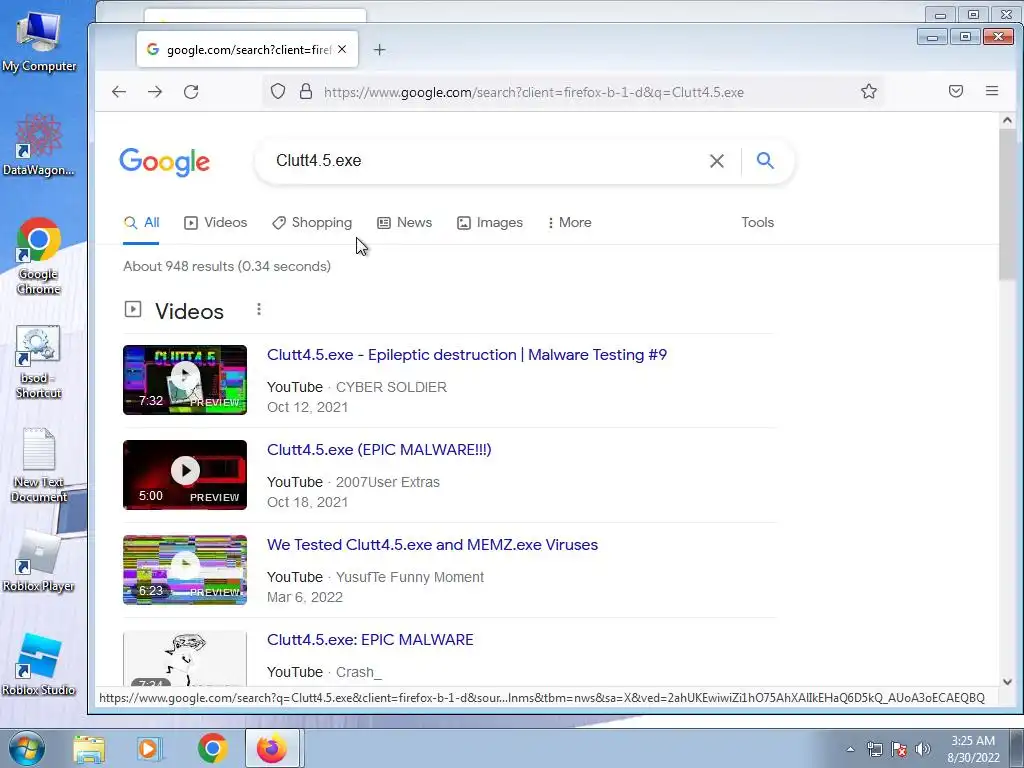1024x768 pixels.
Task: Show site security padlock info
Action: pyautogui.click(x=306, y=91)
